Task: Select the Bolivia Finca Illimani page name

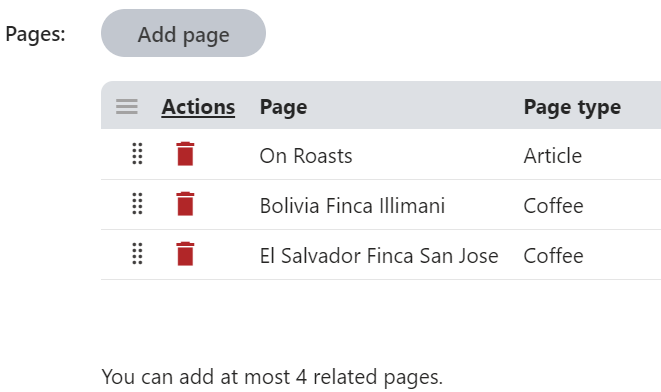Action: click(x=352, y=206)
